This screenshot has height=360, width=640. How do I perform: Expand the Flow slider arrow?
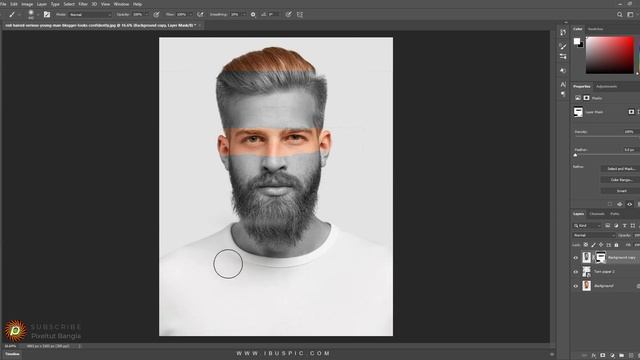coord(190,14)
